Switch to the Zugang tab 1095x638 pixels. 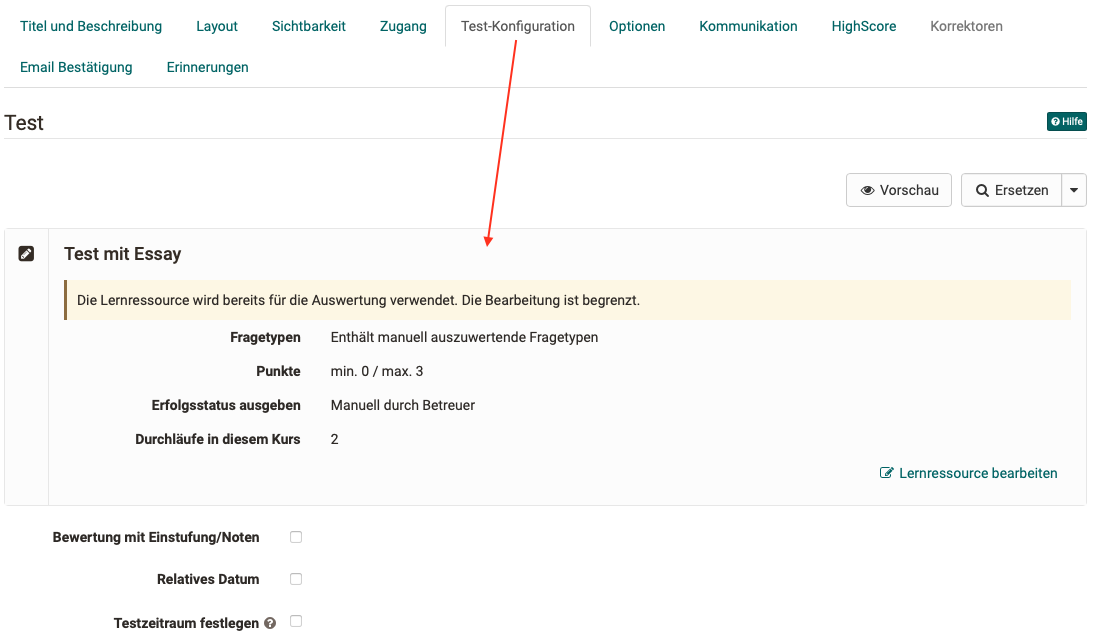click(x=402, y=26)
